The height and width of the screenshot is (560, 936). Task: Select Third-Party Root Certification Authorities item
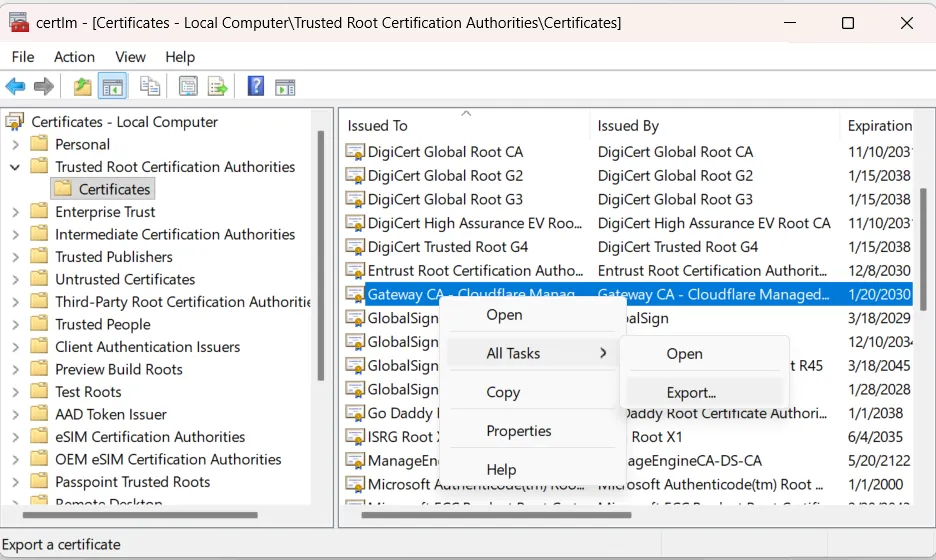pyautogui.click(x=183, y=302)
